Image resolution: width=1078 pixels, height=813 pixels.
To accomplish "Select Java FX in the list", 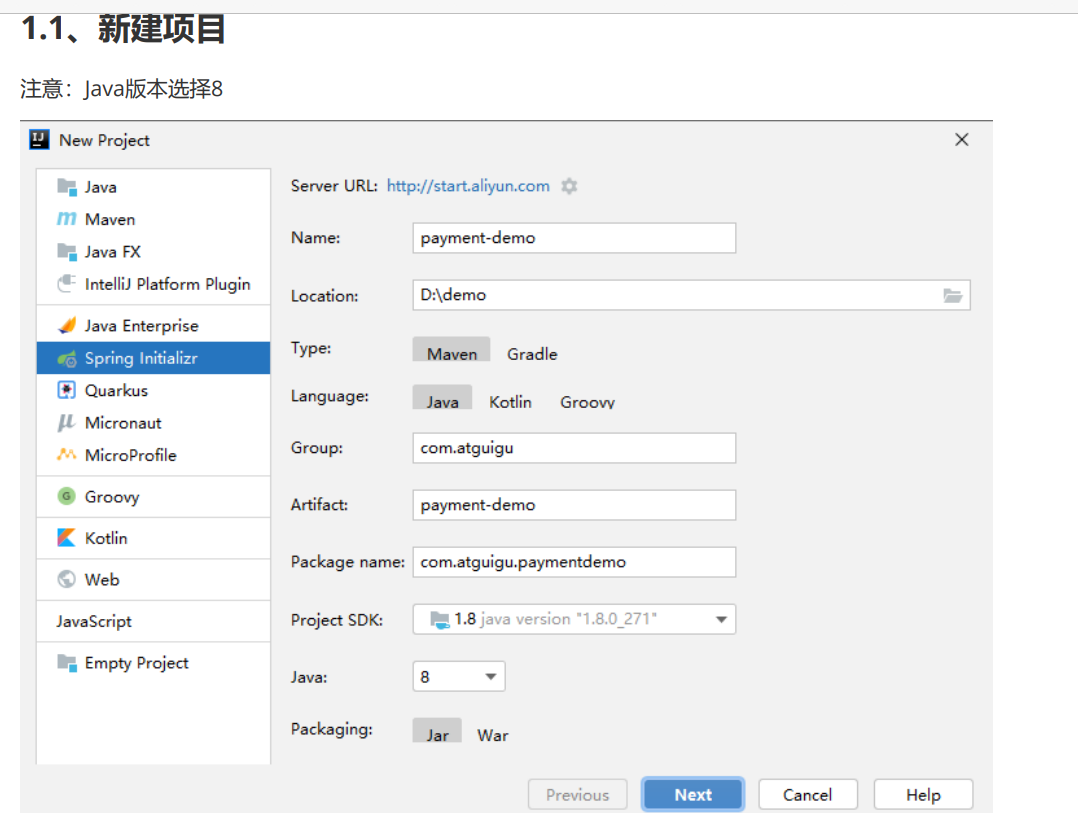I will pos(153,252).
